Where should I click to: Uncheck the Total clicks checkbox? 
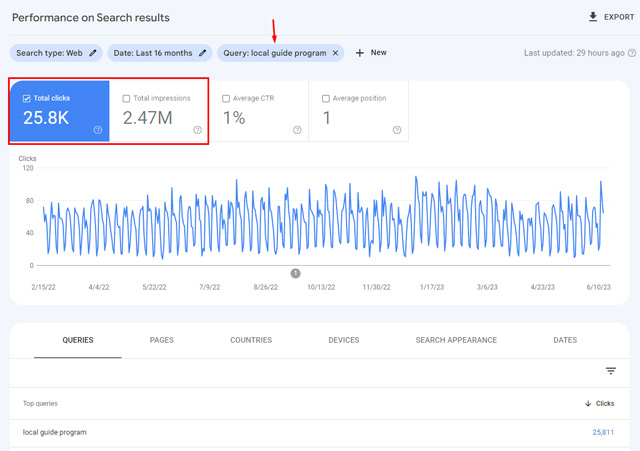pos(26,98)
